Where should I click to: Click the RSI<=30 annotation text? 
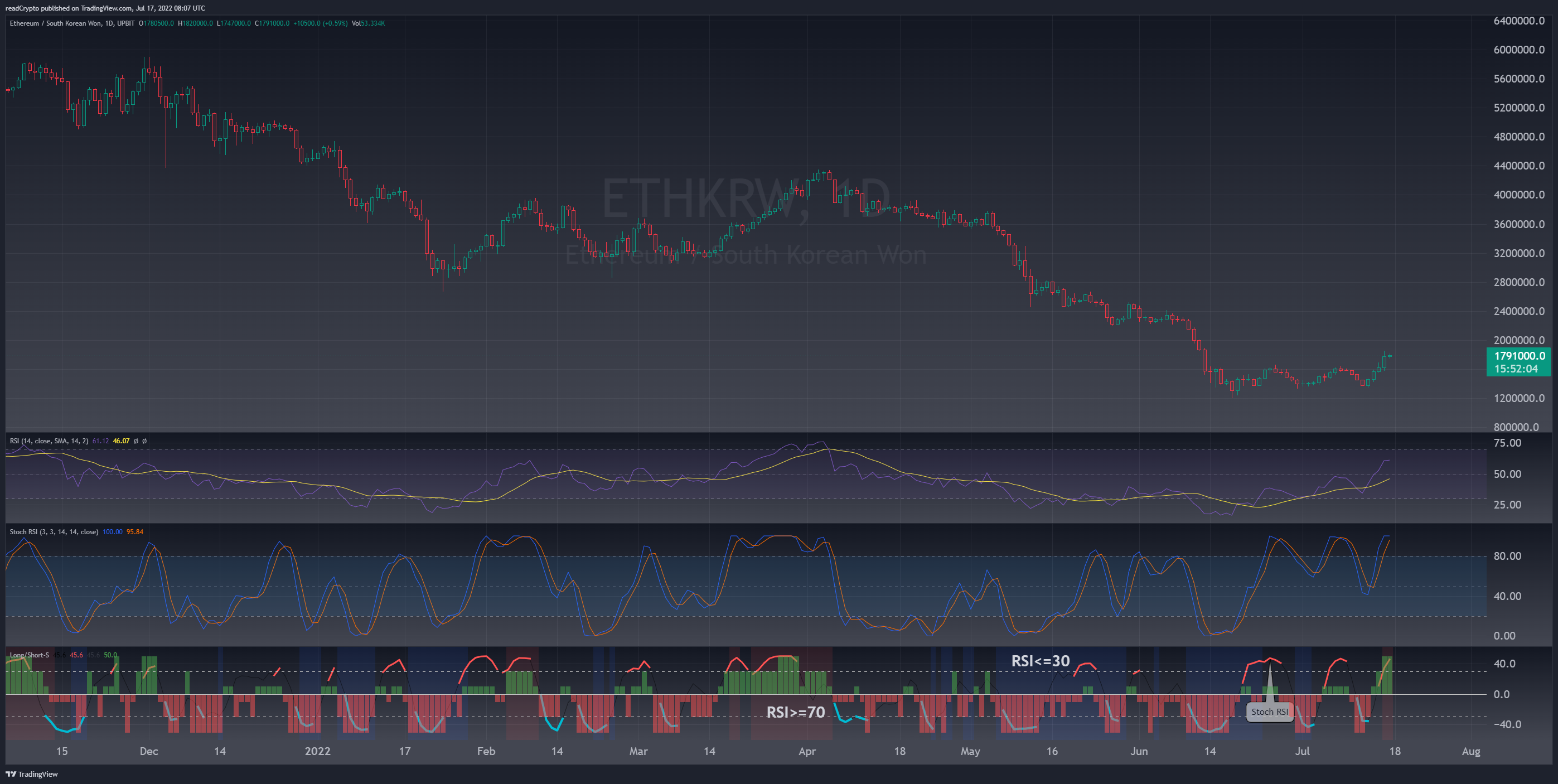click(1041, 661)
